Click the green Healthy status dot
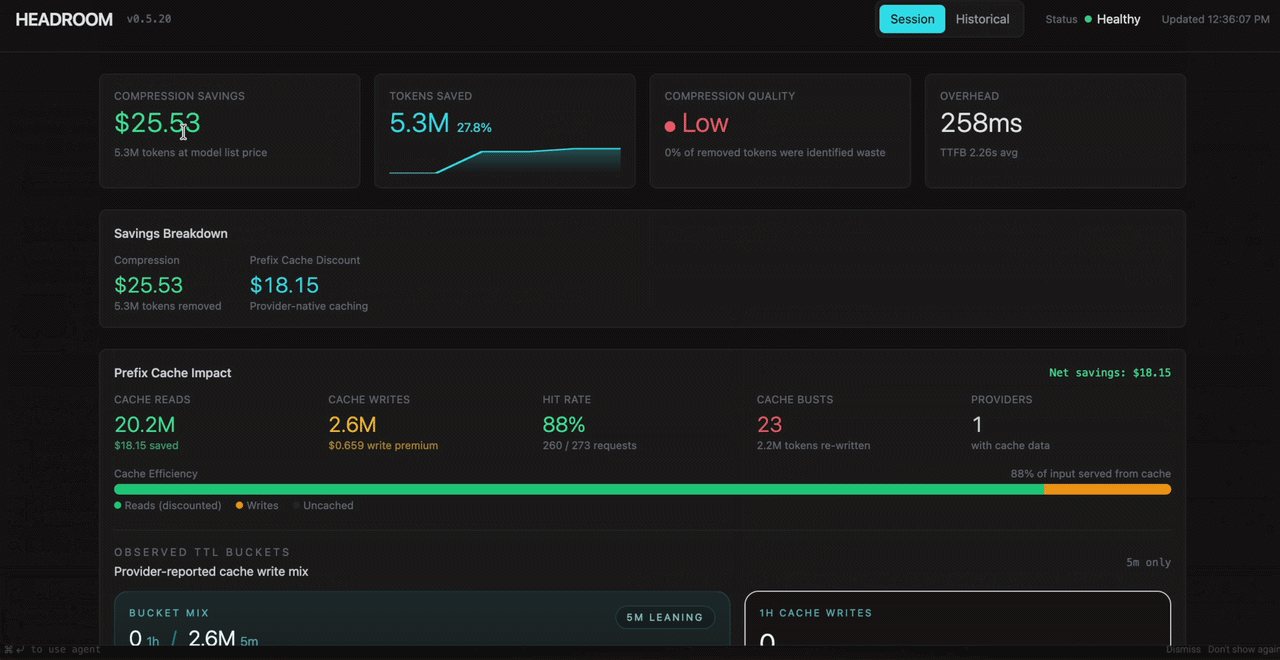 point(1088,19)
